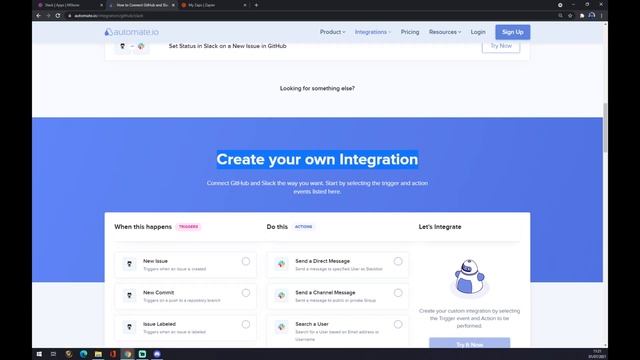This screenshot has width=640, height=360.
Task: Select the New Commit trigger radio button
Action: coord(246,293)
